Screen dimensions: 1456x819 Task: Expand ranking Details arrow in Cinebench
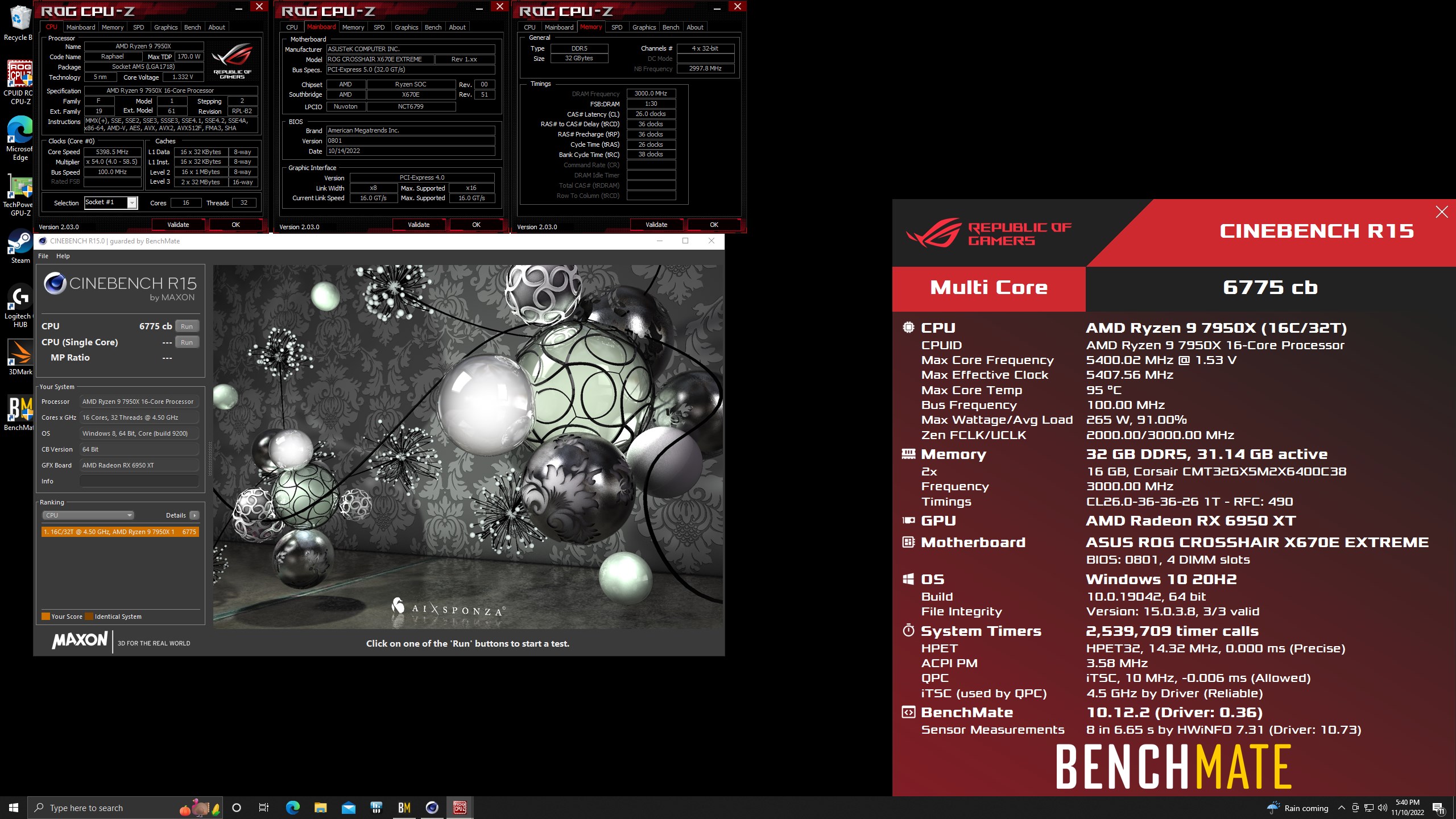coord(195,515)
